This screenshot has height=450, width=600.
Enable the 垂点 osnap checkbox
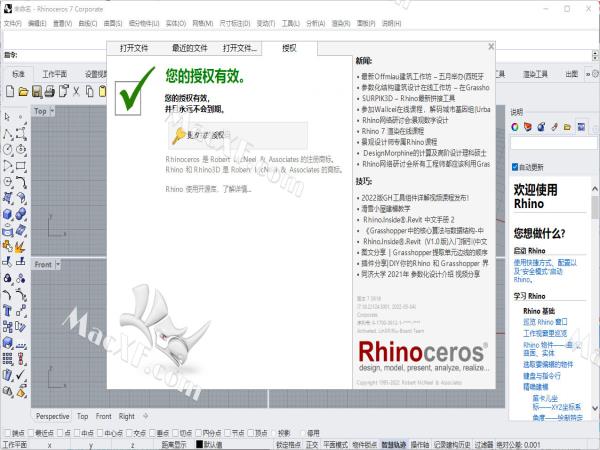tap(152, 433)
